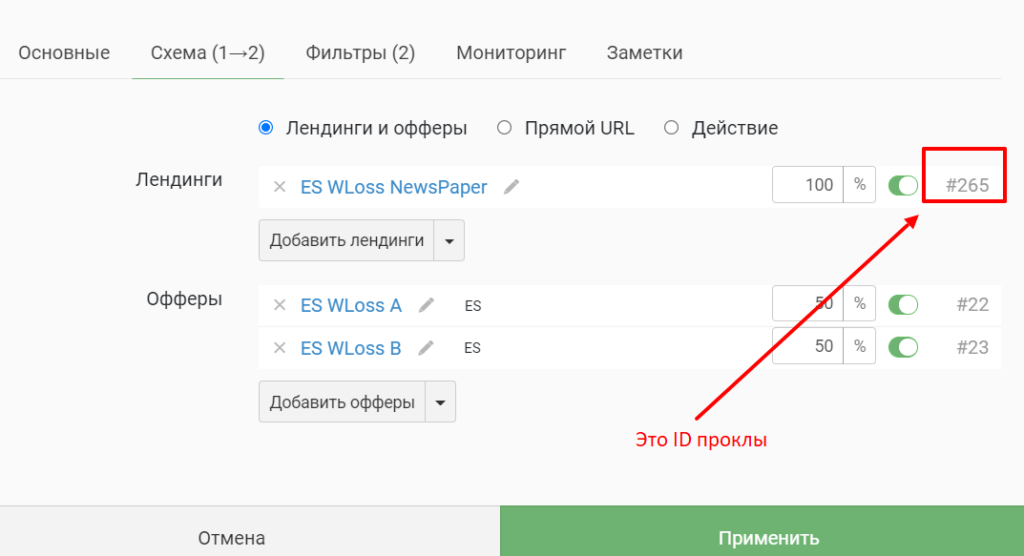
Task: Edit the ES WLoss NewsPaper landing pencil
Action: click(511, 187)
